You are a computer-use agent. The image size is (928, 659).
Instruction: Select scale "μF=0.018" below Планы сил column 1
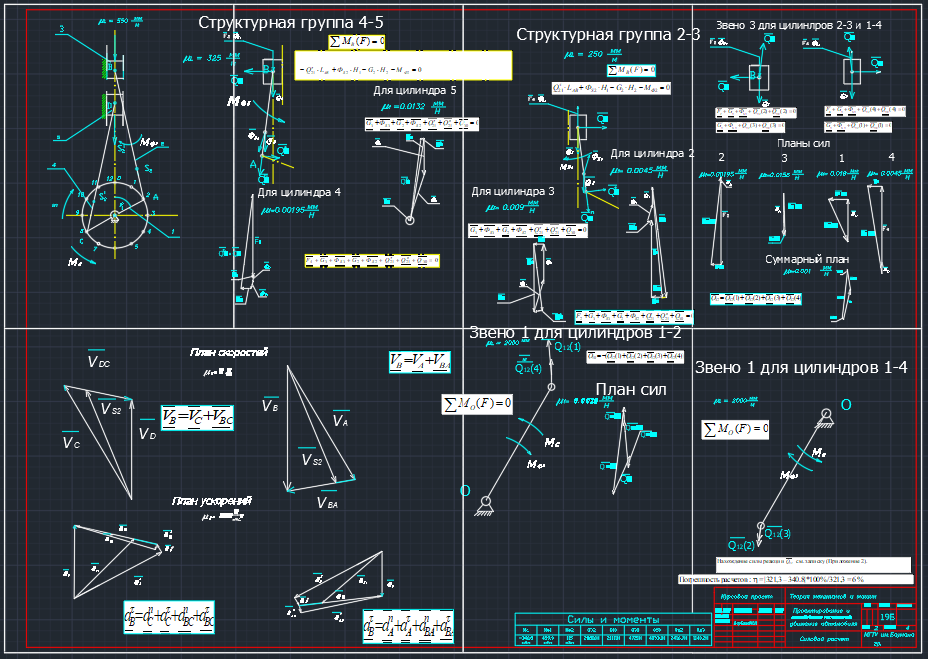[x=837, y=175]
